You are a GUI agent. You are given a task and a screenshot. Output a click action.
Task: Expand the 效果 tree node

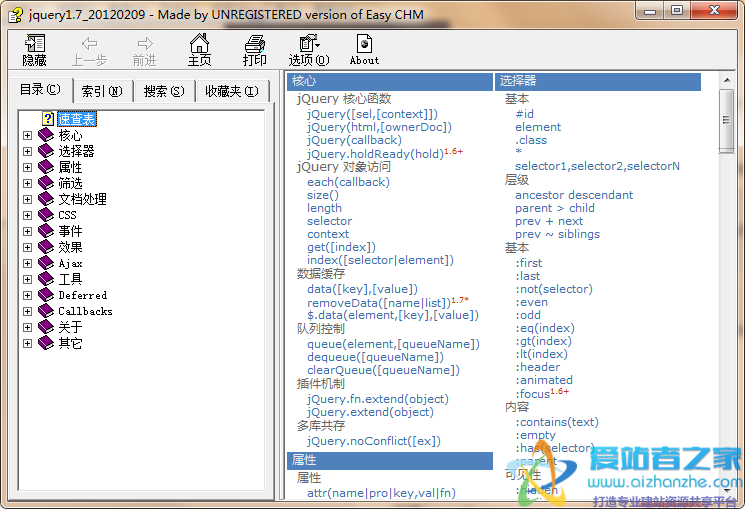(28, 247)
